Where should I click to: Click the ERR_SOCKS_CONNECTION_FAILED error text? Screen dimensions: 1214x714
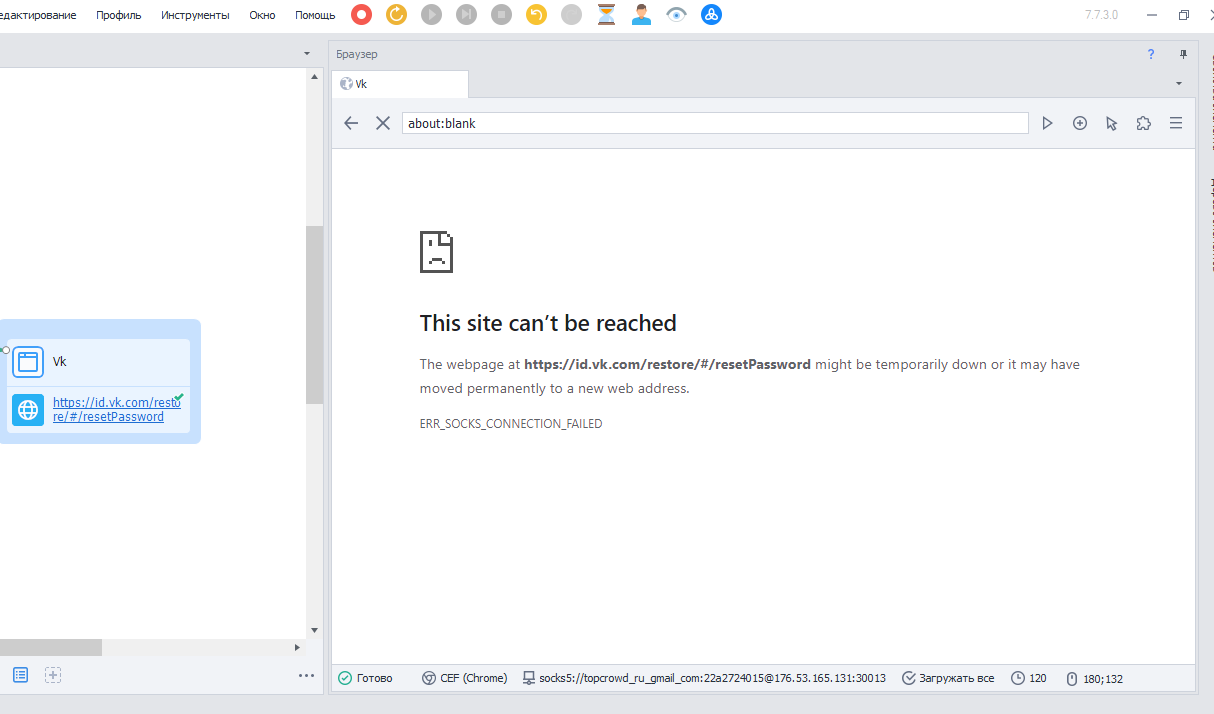tap(511, 424)
